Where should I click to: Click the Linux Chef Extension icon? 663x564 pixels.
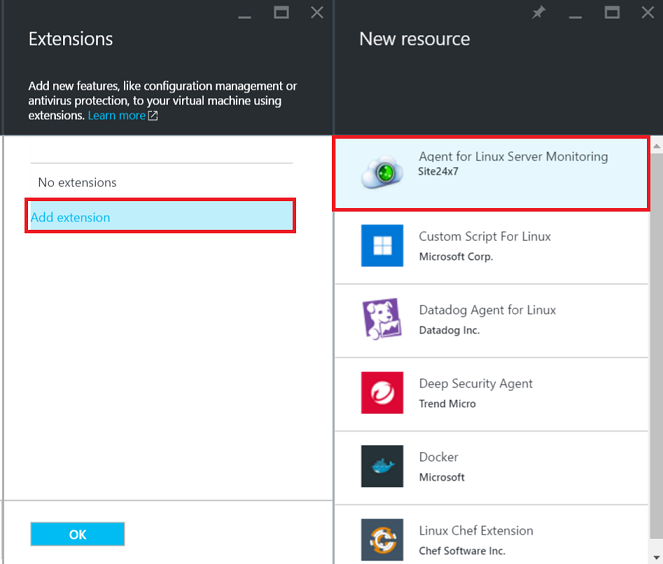click(x=382, y=539)
